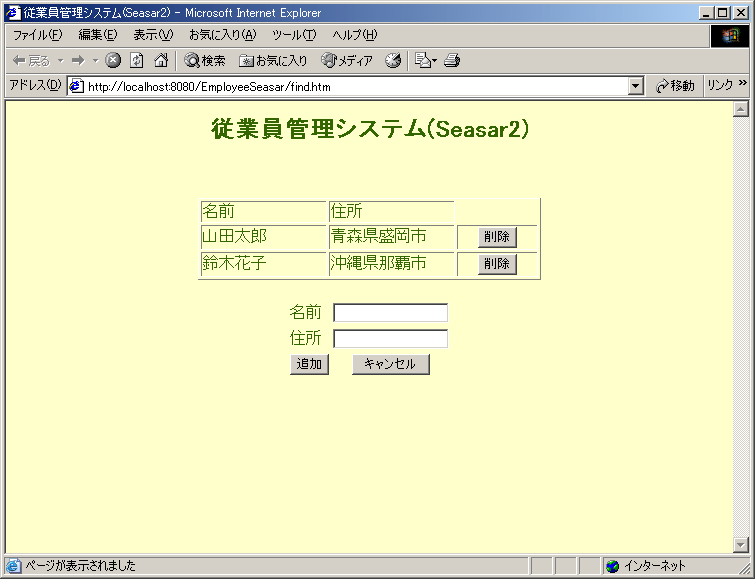Viewport: 755px width, 579px height.
Task: Click the 住所 (address) text input field
Action: pos(390,339)
